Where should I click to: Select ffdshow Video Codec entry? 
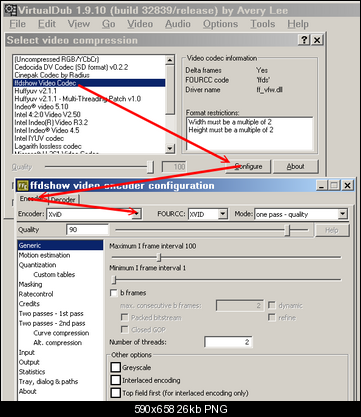(x=89, y=83)
